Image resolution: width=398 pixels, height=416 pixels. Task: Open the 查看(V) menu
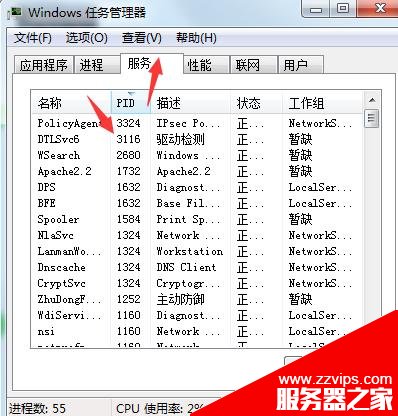pyautogui.click(x=142, y=38)
